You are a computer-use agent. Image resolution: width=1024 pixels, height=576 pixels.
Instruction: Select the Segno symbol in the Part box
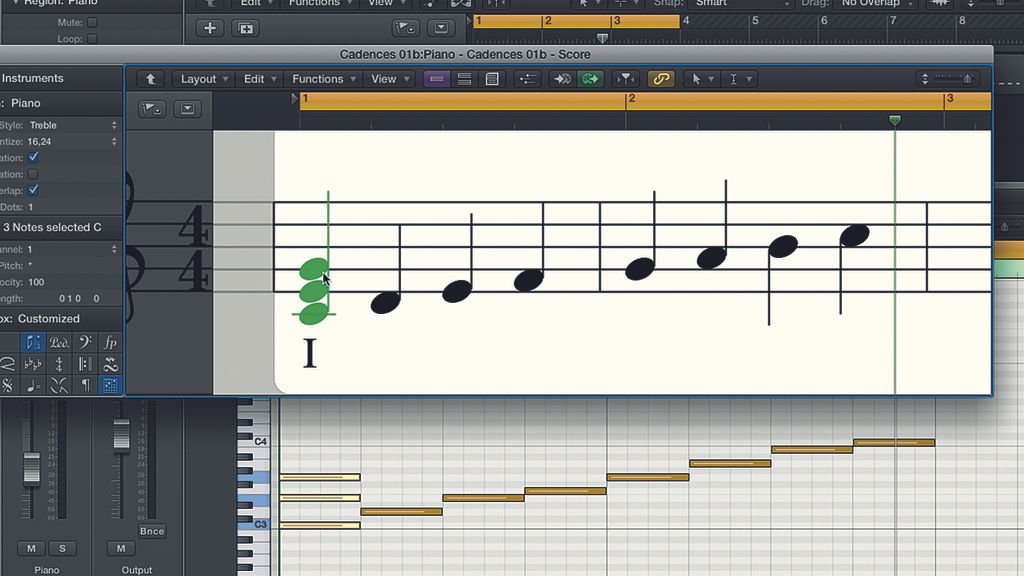point(9,385)
